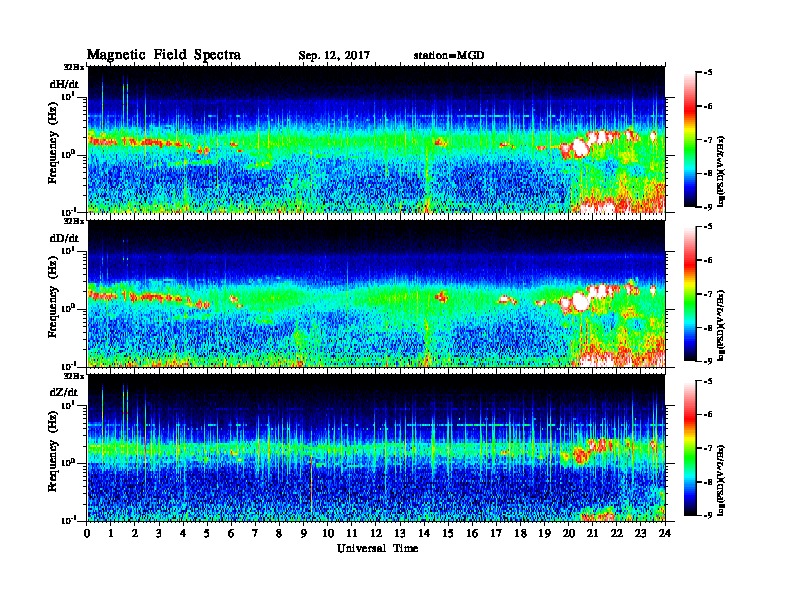Click the white Pc1 burst near 20.5 UT in dH/dt
This screenshot has height=612, width=792.
click(580, 147)
